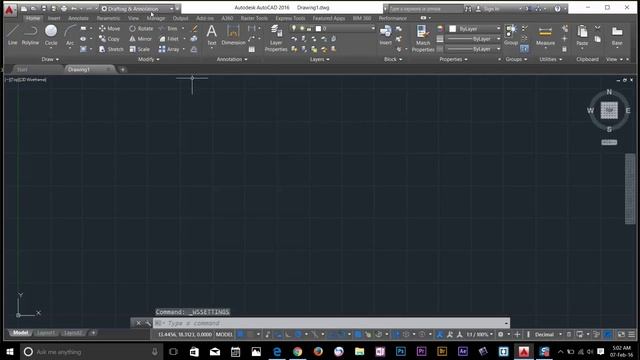Open the AutoCAD application menu button
Screen dimensions: 640x360
coord(9,9)
